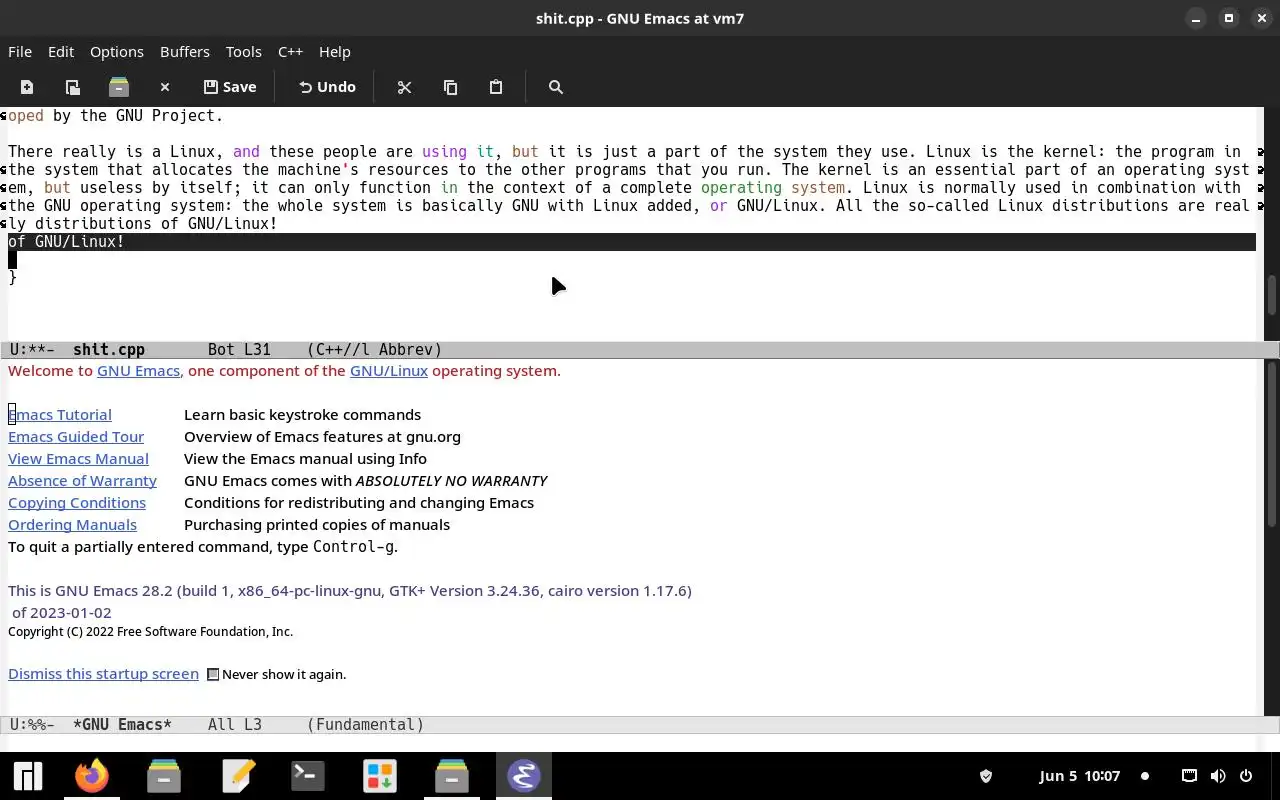
Task: Click the All L3 position indicator
Action: (x=235, y=724)
